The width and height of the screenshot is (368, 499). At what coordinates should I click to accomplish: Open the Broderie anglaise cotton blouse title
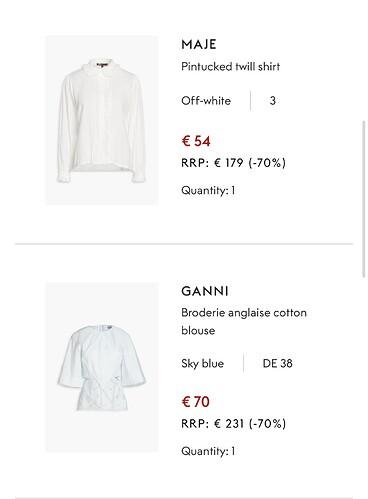tap(244, 322)
